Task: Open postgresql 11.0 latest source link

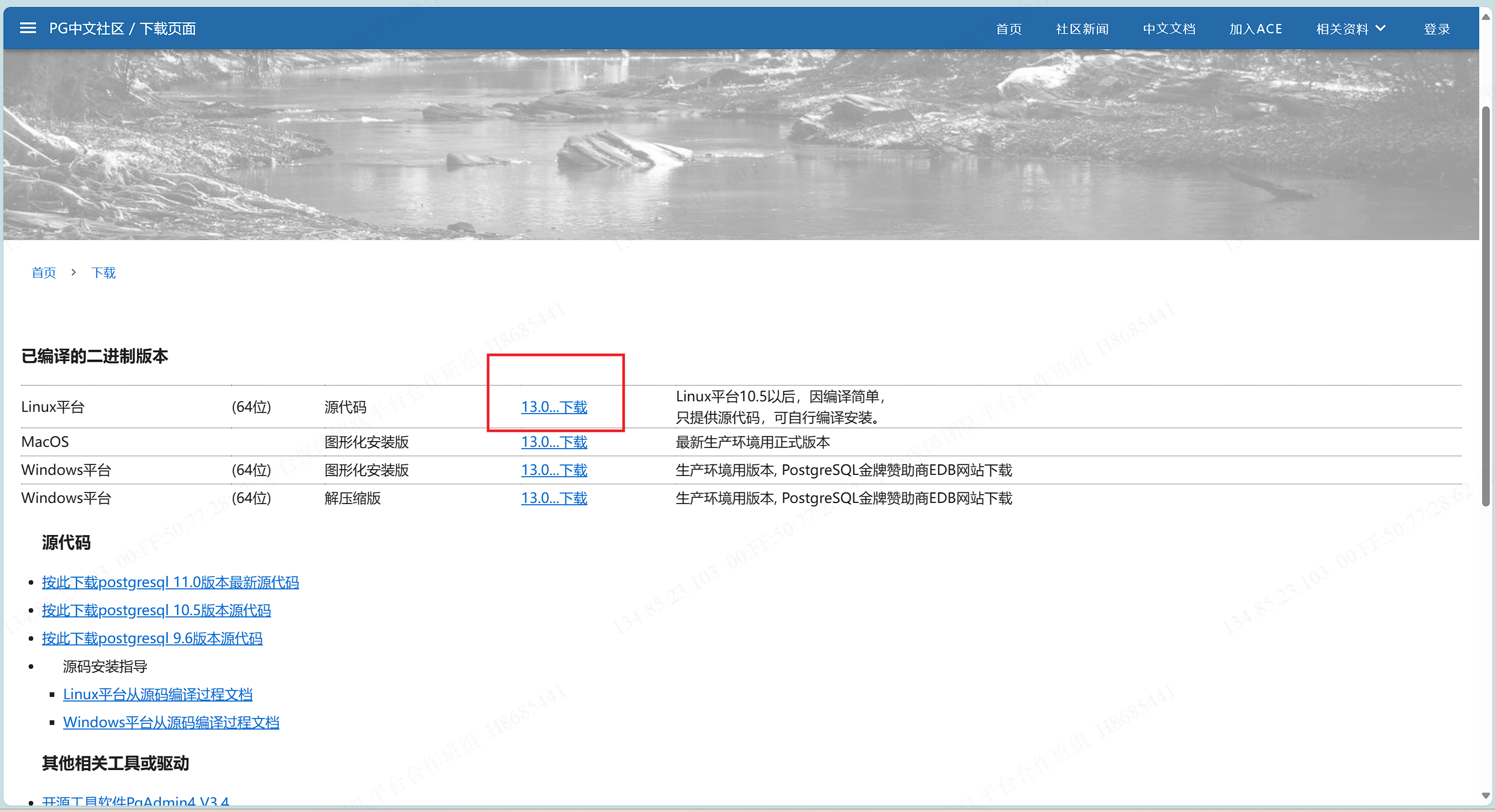Action: coord(170,582)
